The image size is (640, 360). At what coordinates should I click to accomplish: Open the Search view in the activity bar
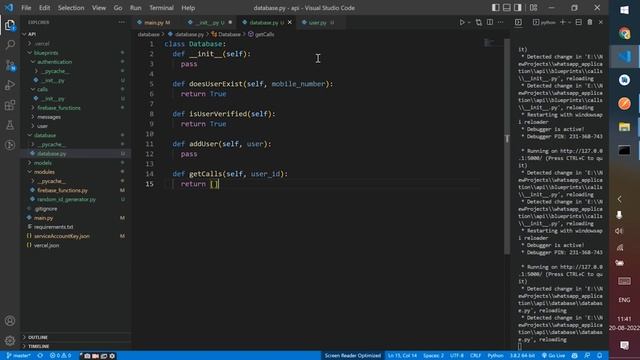(x=10, y=44)
